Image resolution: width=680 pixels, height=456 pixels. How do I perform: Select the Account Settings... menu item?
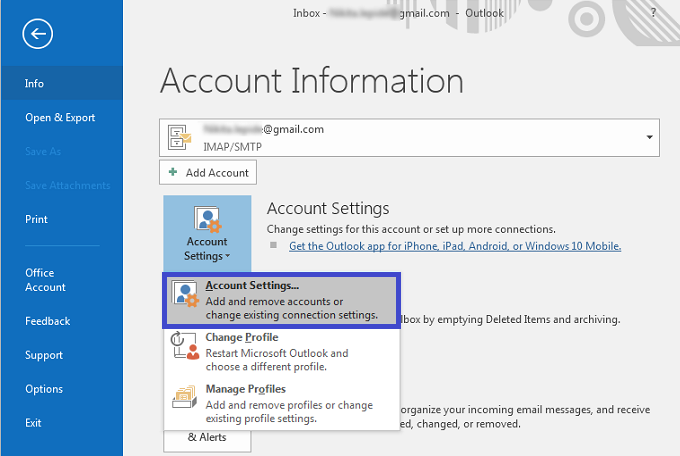(281, 300)
